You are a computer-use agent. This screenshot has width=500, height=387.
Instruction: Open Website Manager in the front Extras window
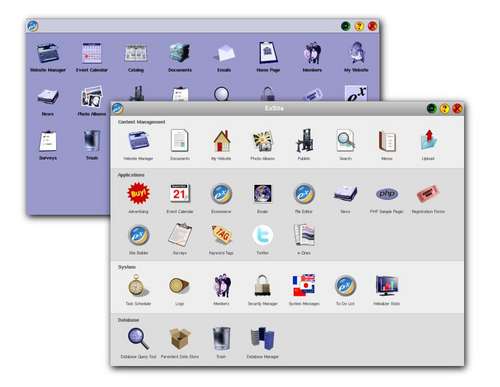point(138,141)
